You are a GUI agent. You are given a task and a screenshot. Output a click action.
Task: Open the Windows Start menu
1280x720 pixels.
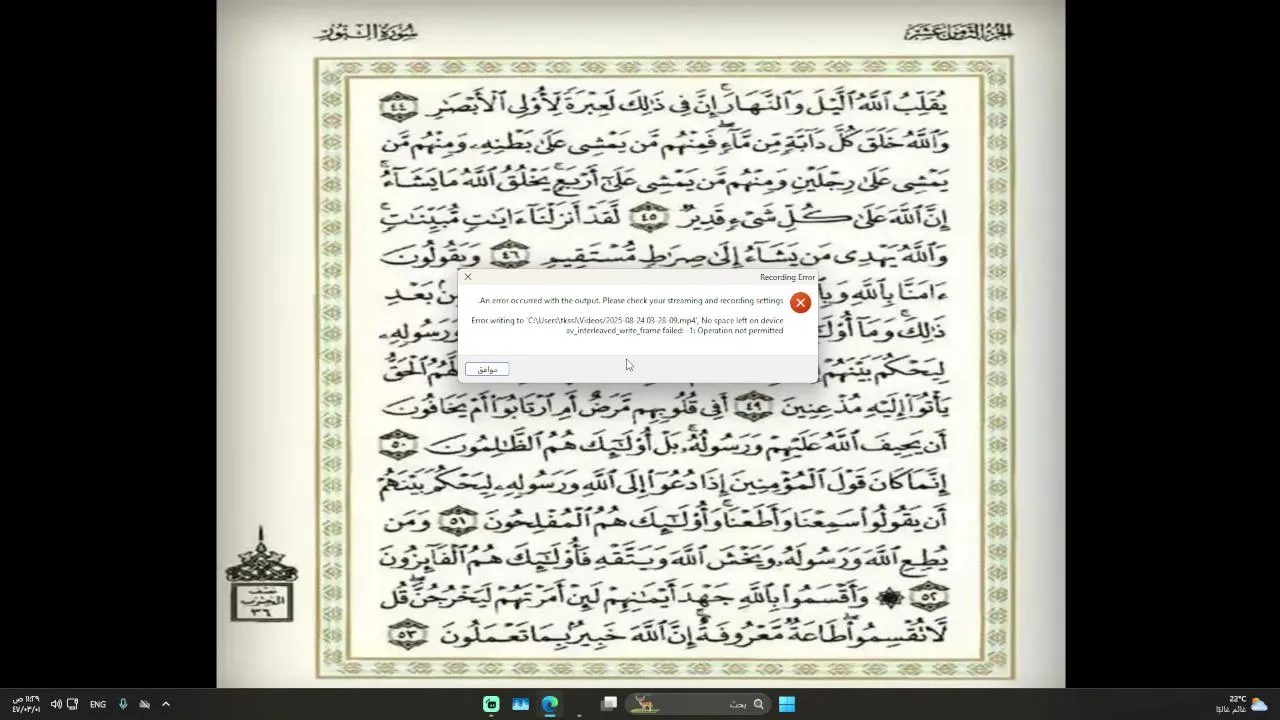pos(787,704)
